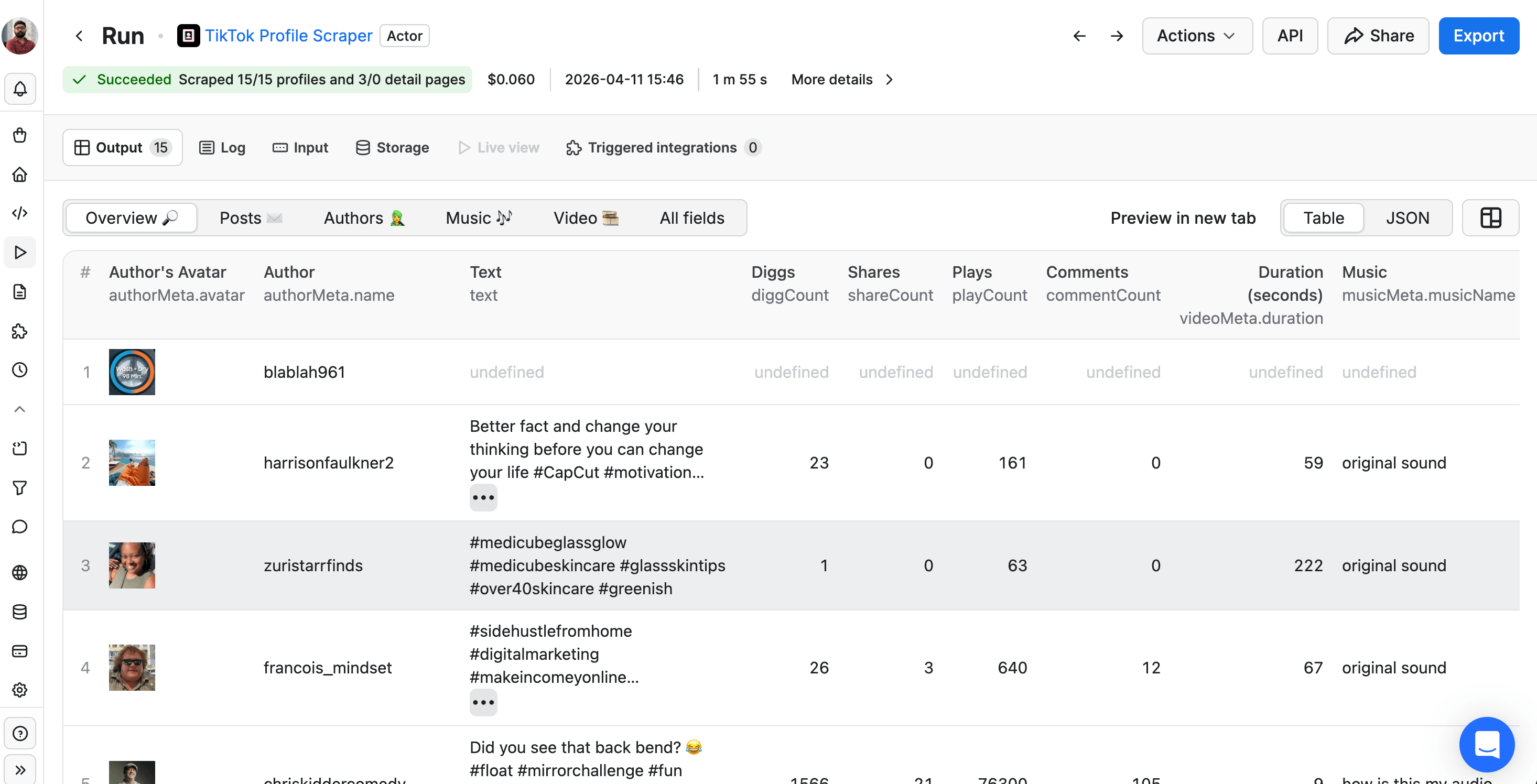Open the Apify Store bag icon
Image resolution: width=1537 pixels, height=784 pixels.
point(20,135)
